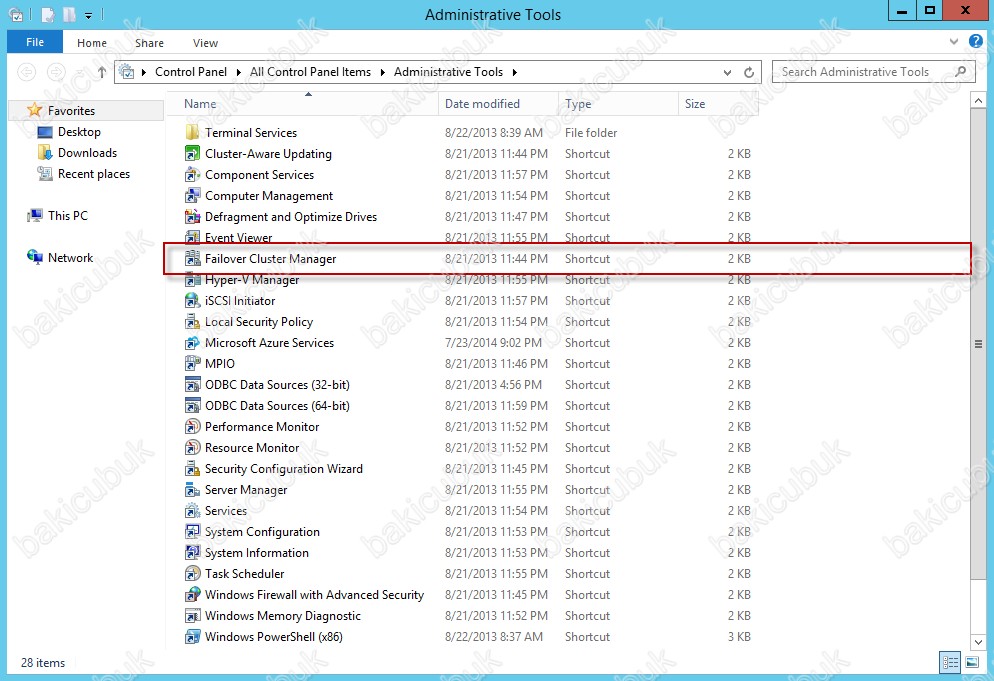Select the iSCSI Initiator icon
This screenshot has height=681, width=994.
click(192, 301)
